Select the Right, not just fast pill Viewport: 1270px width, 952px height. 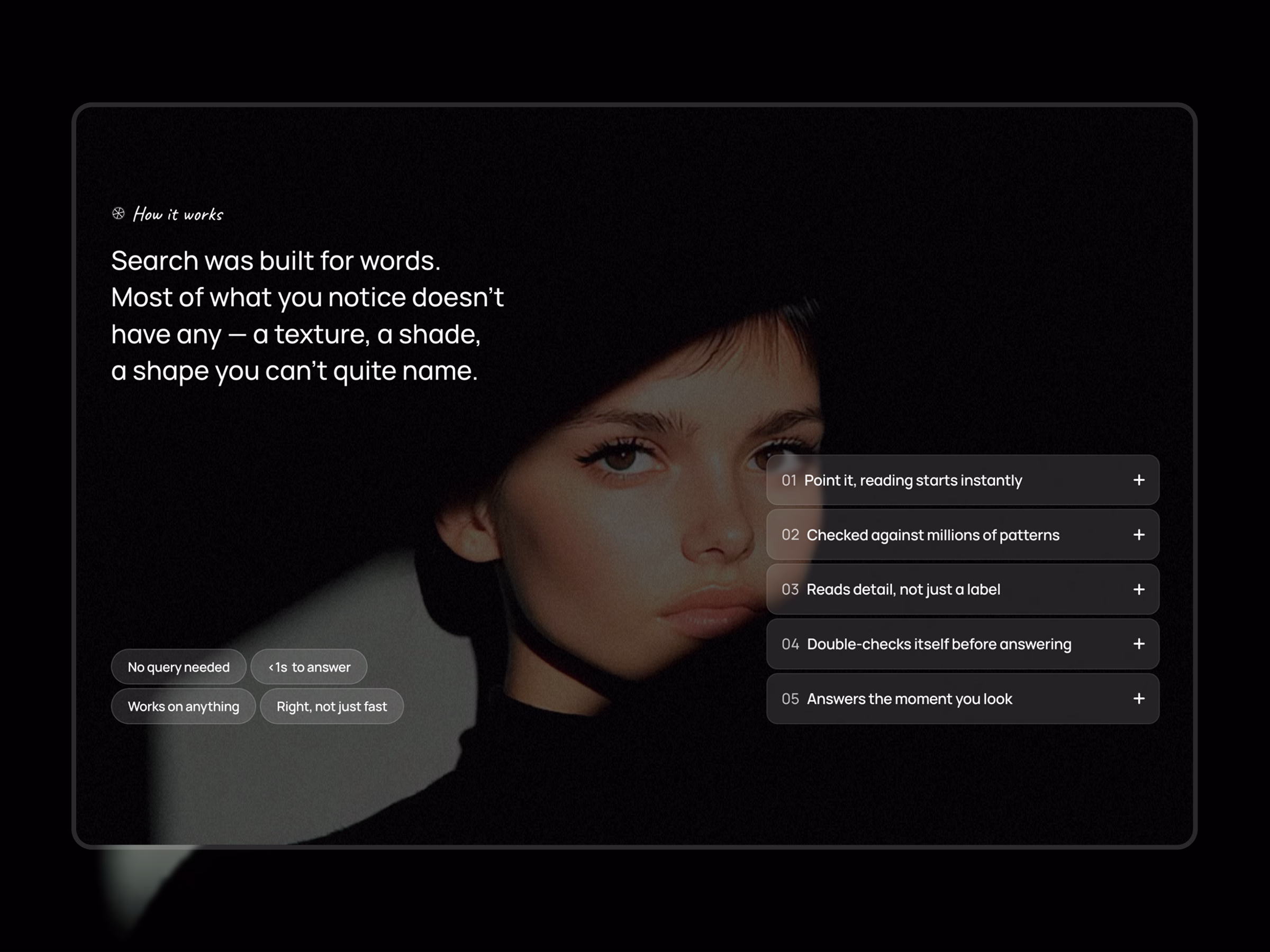[x=332, y=707]
